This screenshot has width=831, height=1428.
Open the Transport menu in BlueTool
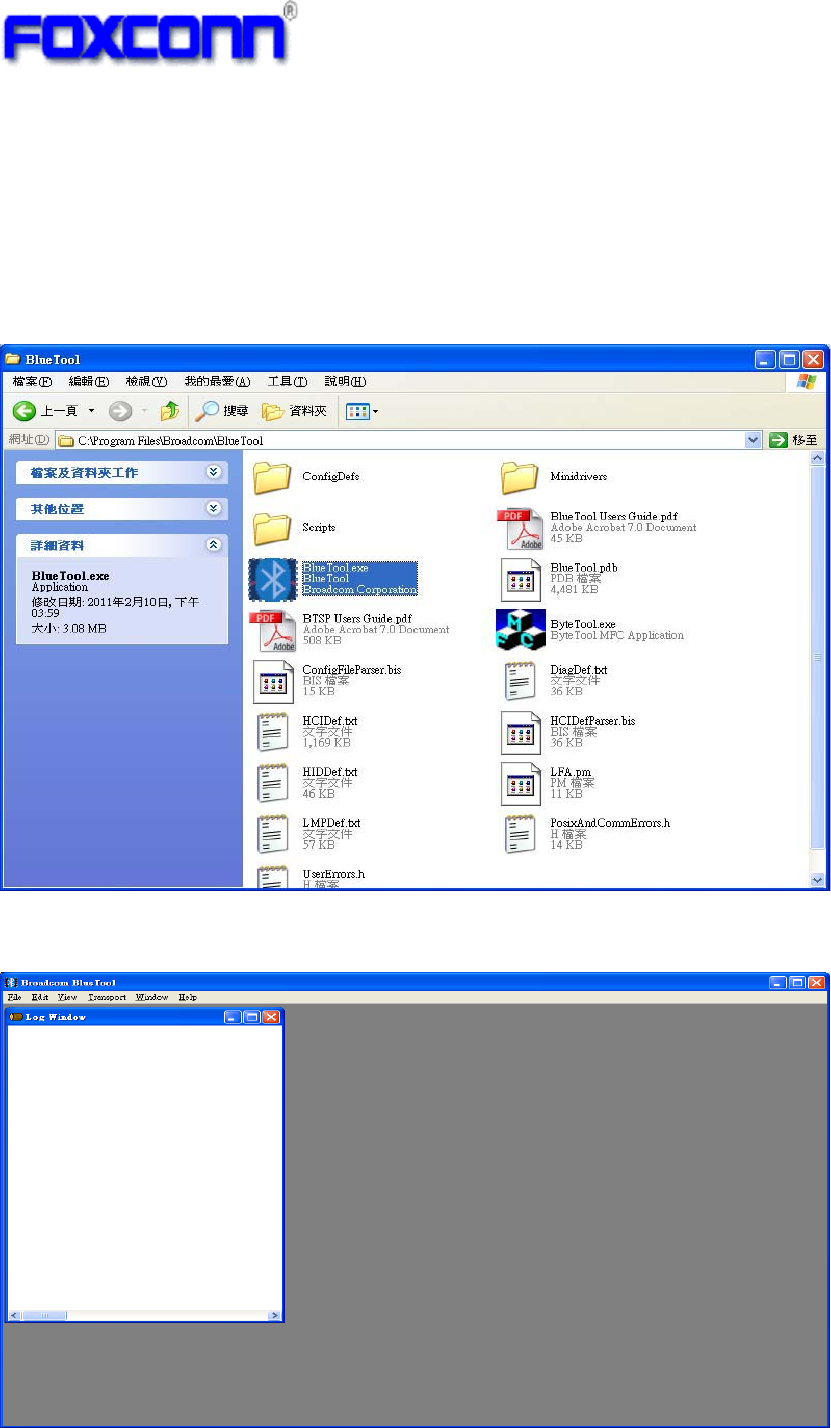(x=107, y=997)
